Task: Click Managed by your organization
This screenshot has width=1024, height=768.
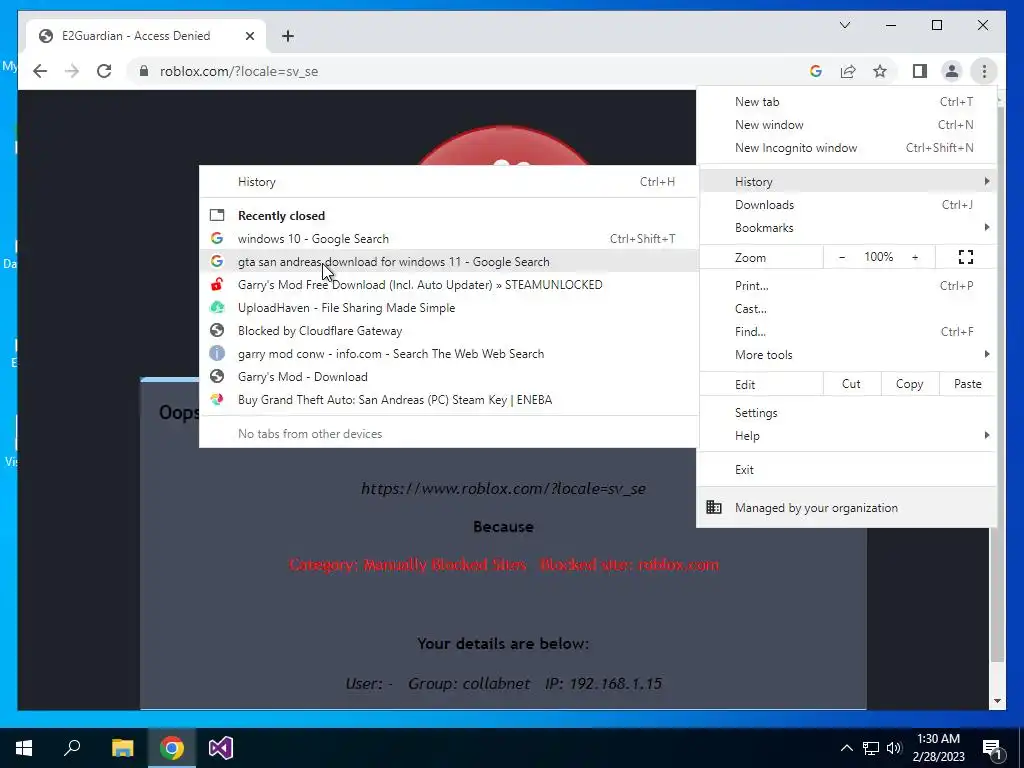Action: 847,507
